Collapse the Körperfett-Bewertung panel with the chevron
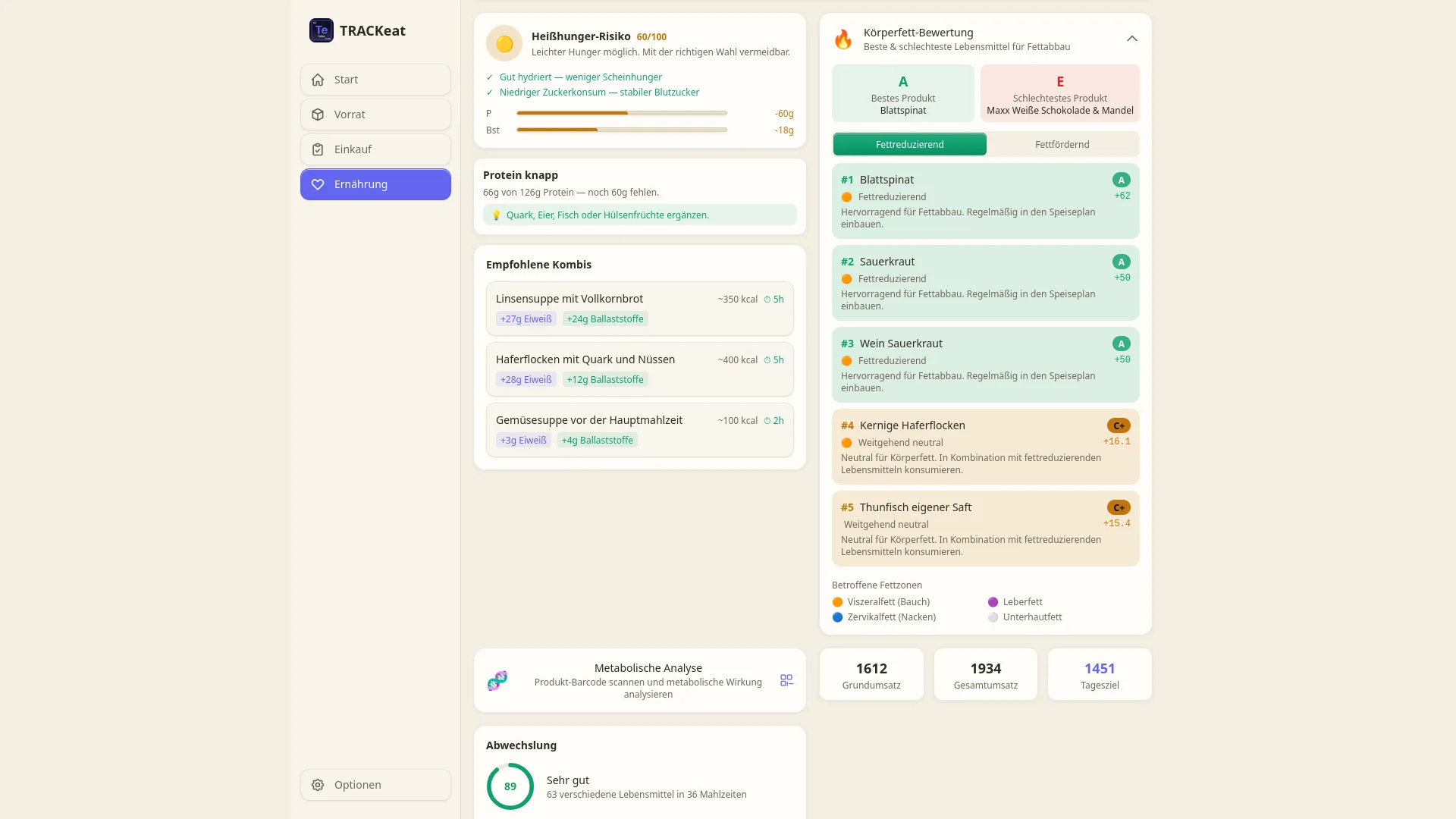 tap(1131, 39)
